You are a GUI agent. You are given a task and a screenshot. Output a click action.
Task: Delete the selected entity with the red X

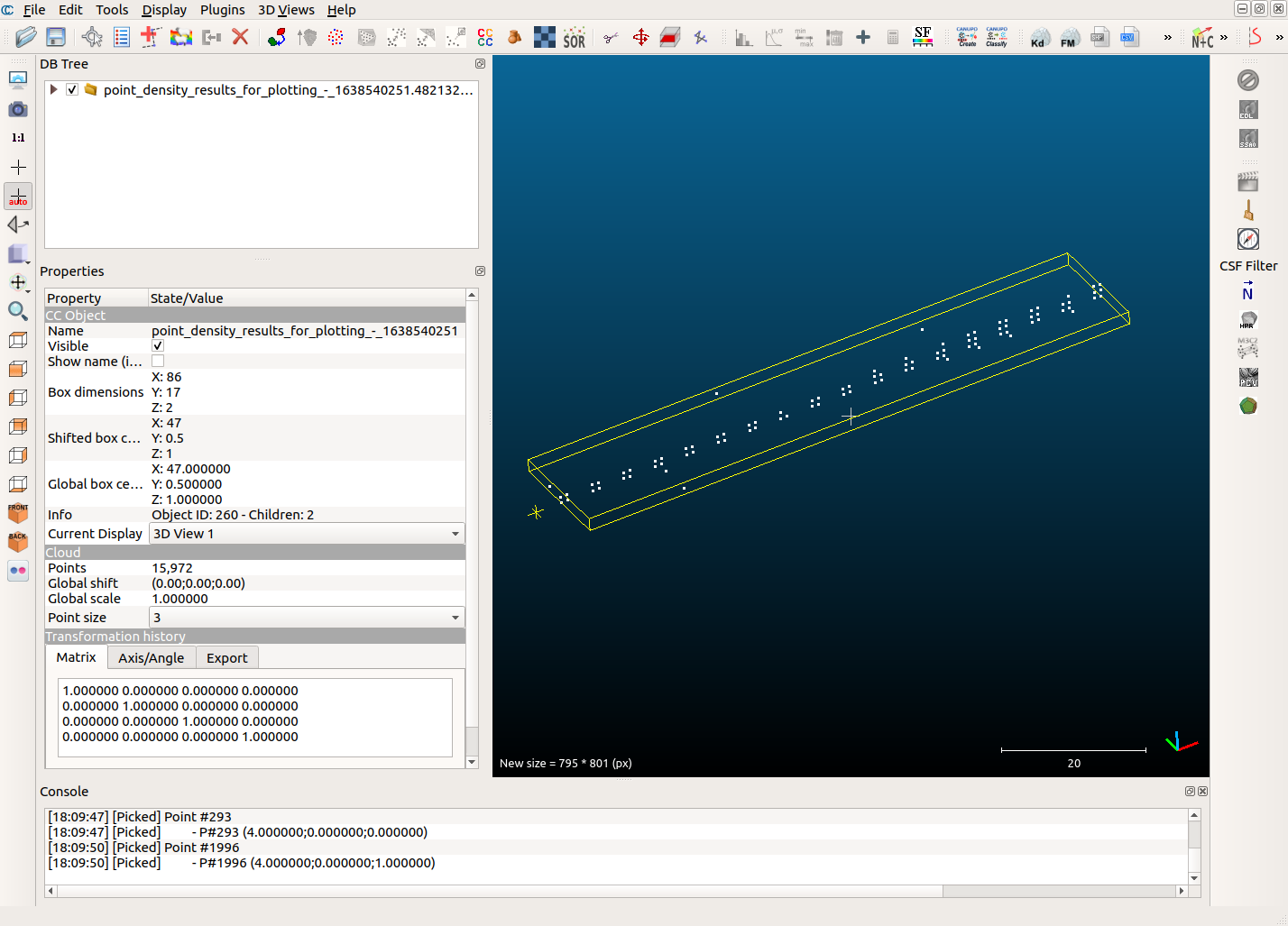point(239,37)
